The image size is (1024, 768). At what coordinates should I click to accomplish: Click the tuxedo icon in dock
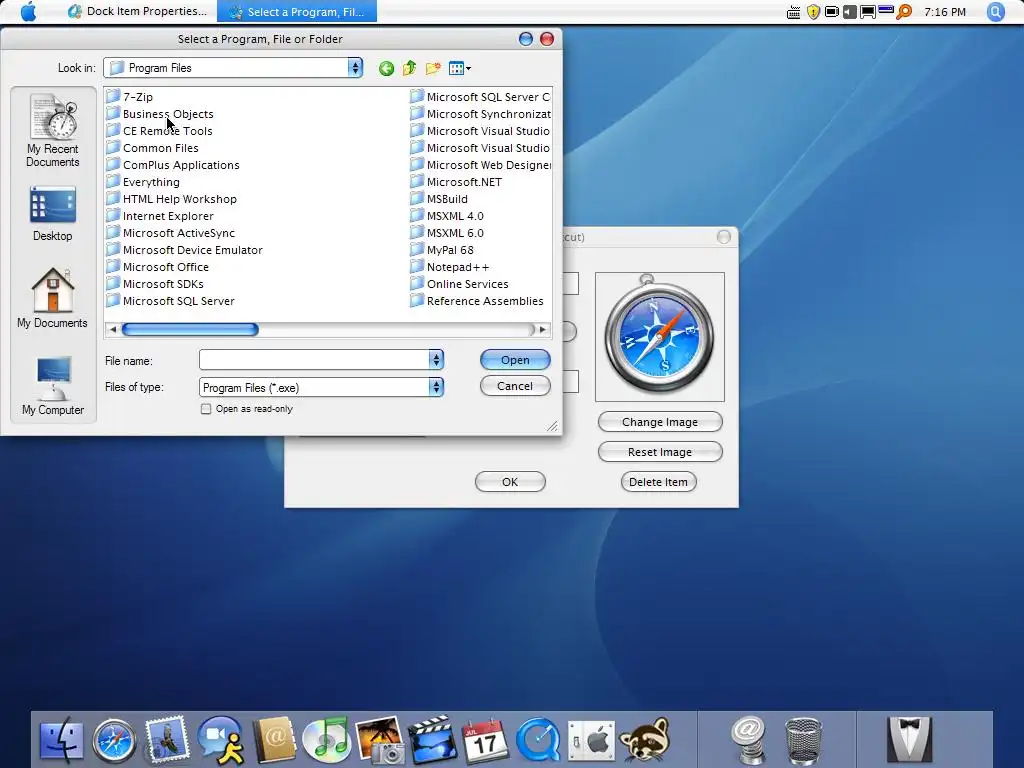pyautogui.click(x=909, y=740)
